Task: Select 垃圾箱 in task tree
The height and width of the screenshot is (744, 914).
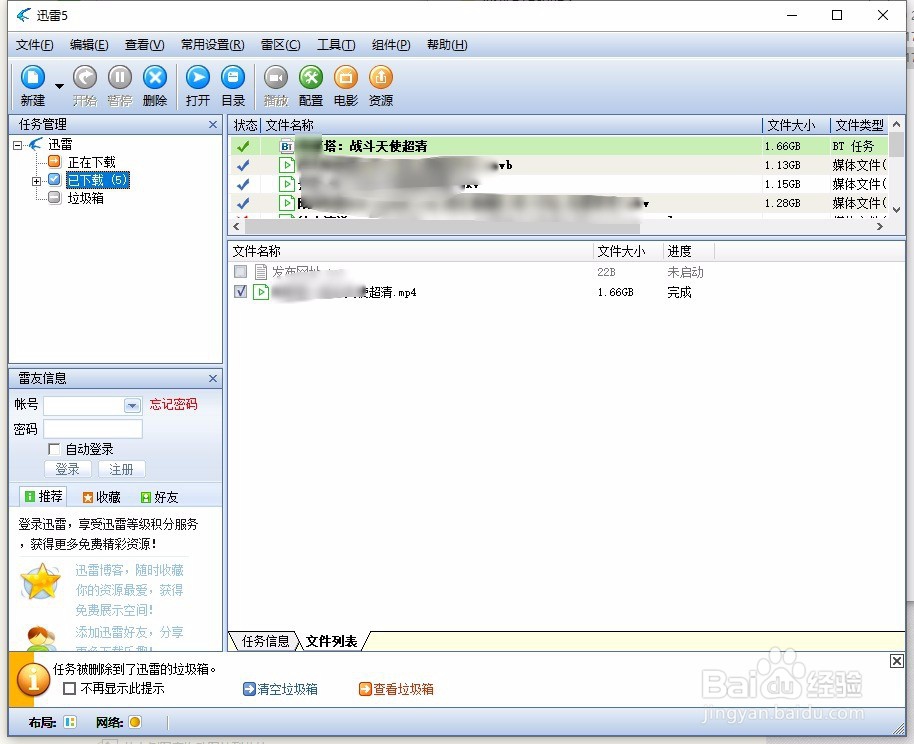Action: click(85, 198)
